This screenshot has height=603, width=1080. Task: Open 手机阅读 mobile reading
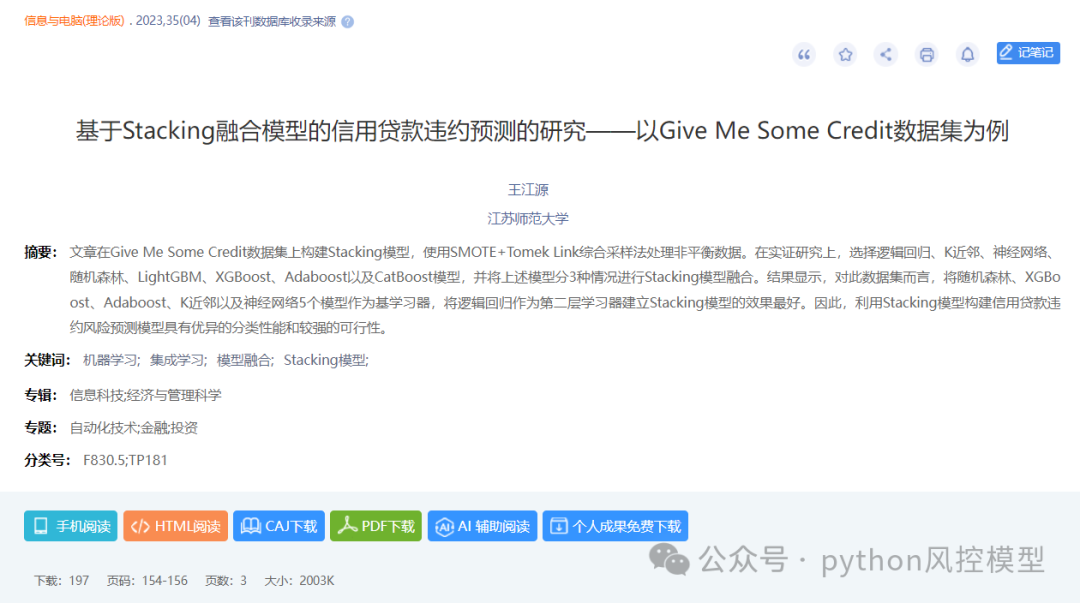71,527
